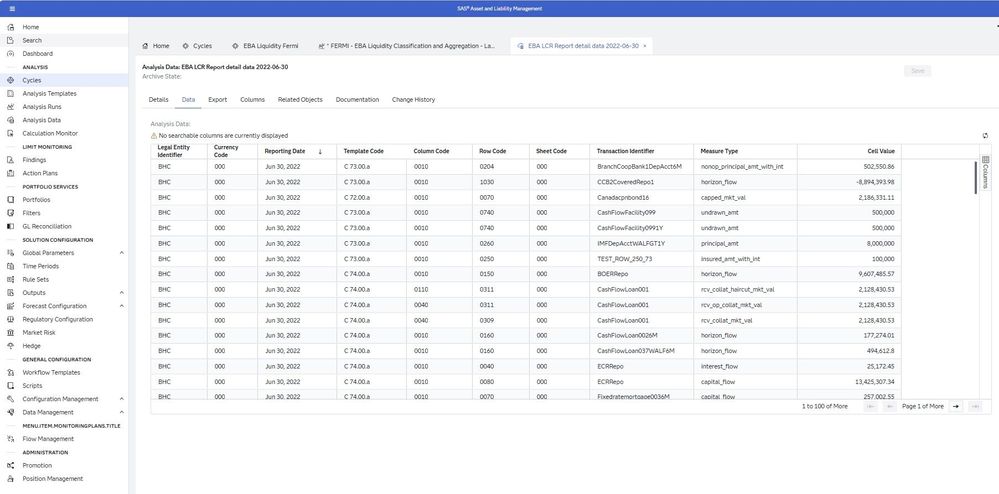Screen dimensions: 999x494
Task: Select the 13,425,307.34 cell value
Action: pyautogui.click(x=849, y=382)
